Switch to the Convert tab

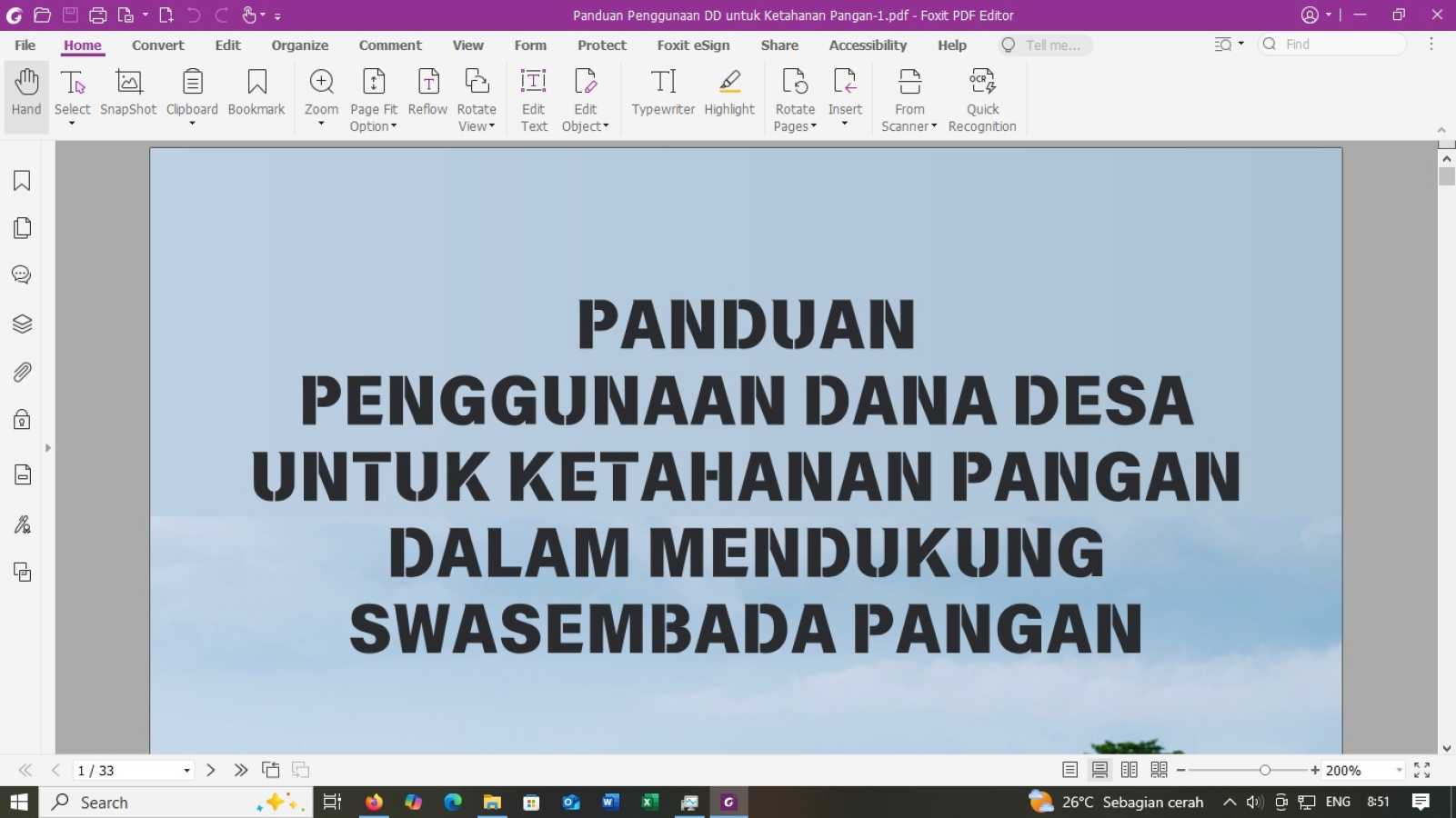(x=157, y=45)
